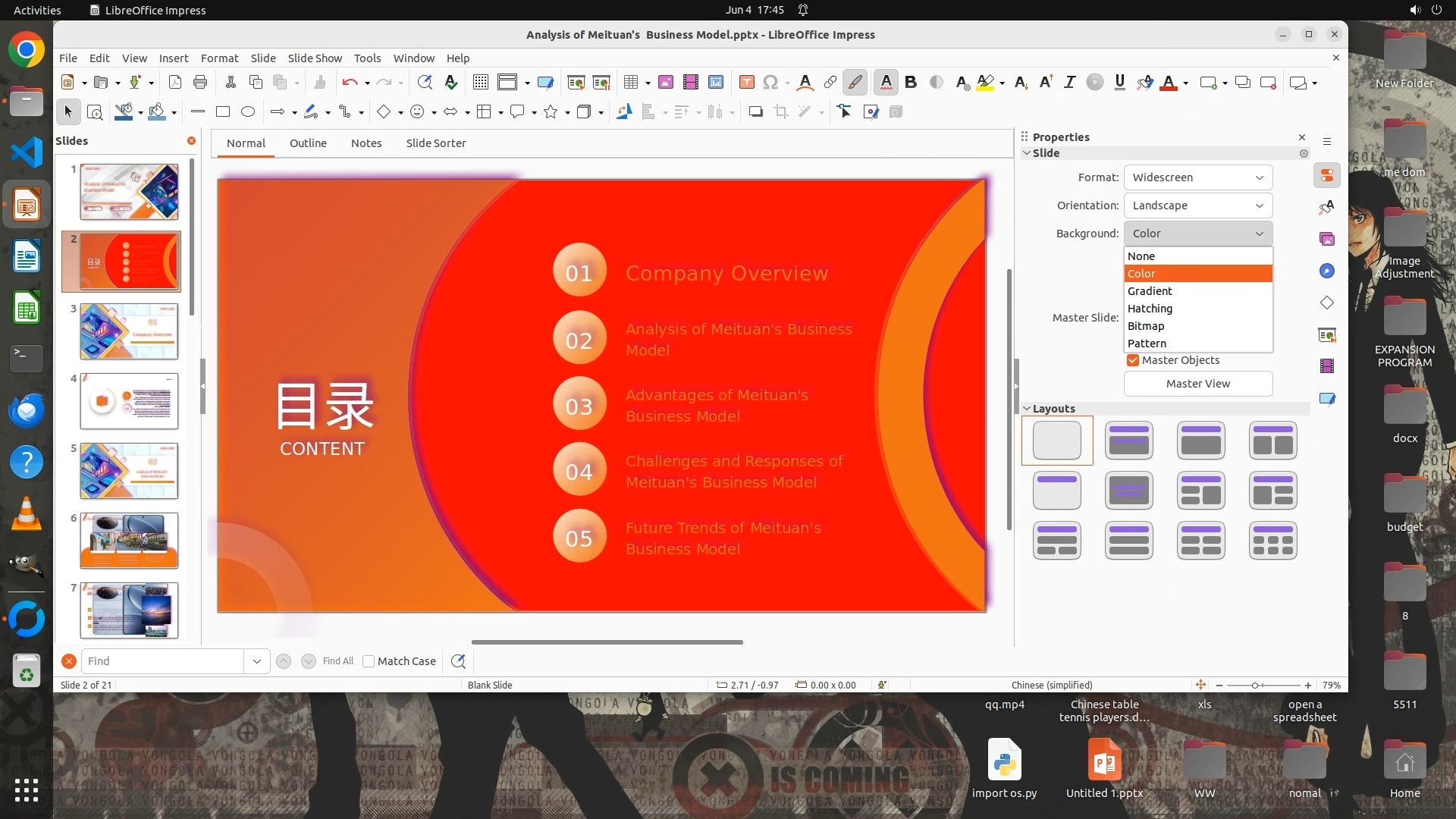
Task: Click the Master View button
Action: point(1197,384)
